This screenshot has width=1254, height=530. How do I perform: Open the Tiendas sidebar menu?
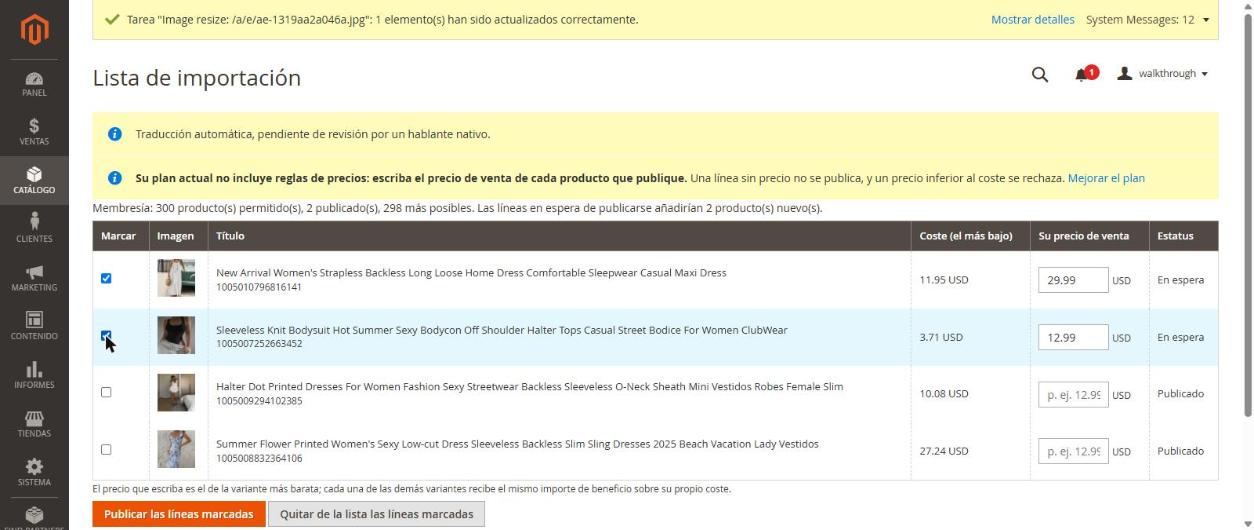click(34, 422)
